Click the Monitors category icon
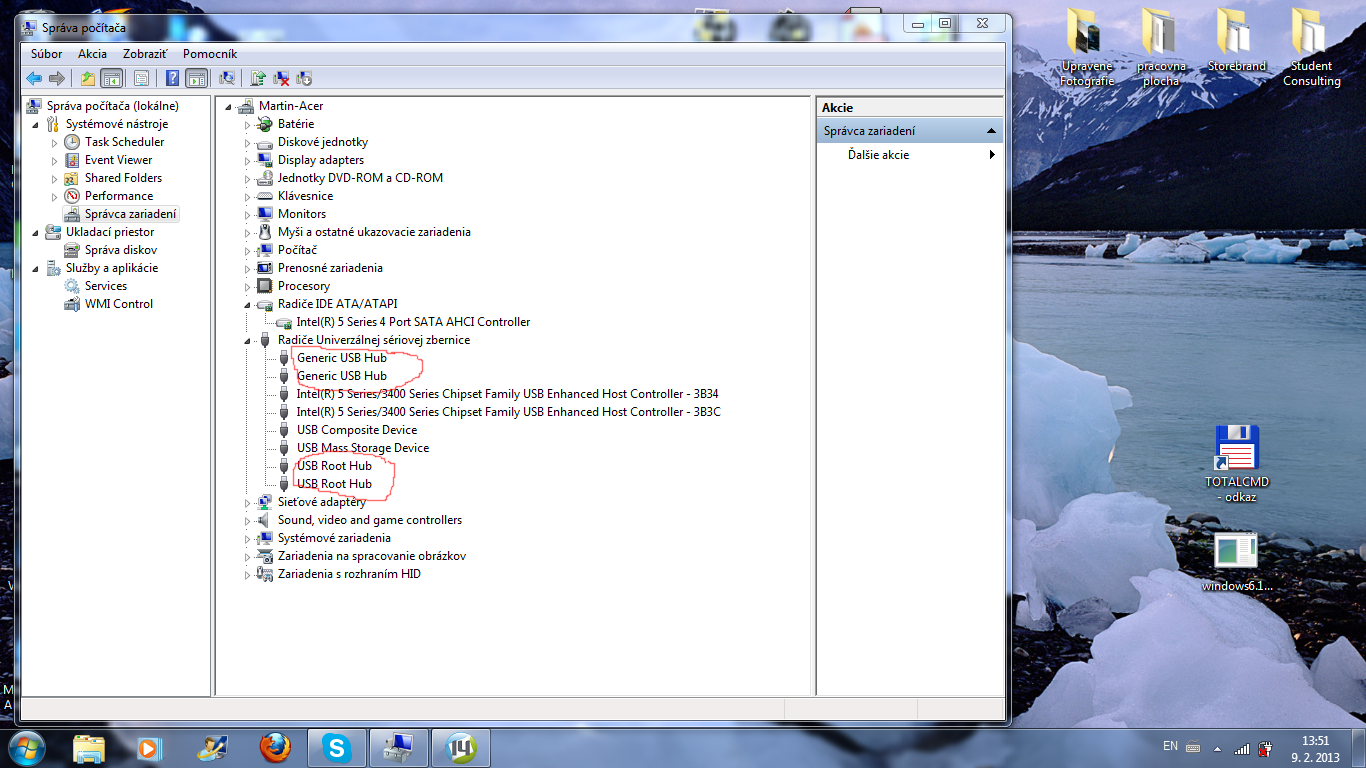Viewport: 1366px width, 768px height. click(x=265, y=214)
